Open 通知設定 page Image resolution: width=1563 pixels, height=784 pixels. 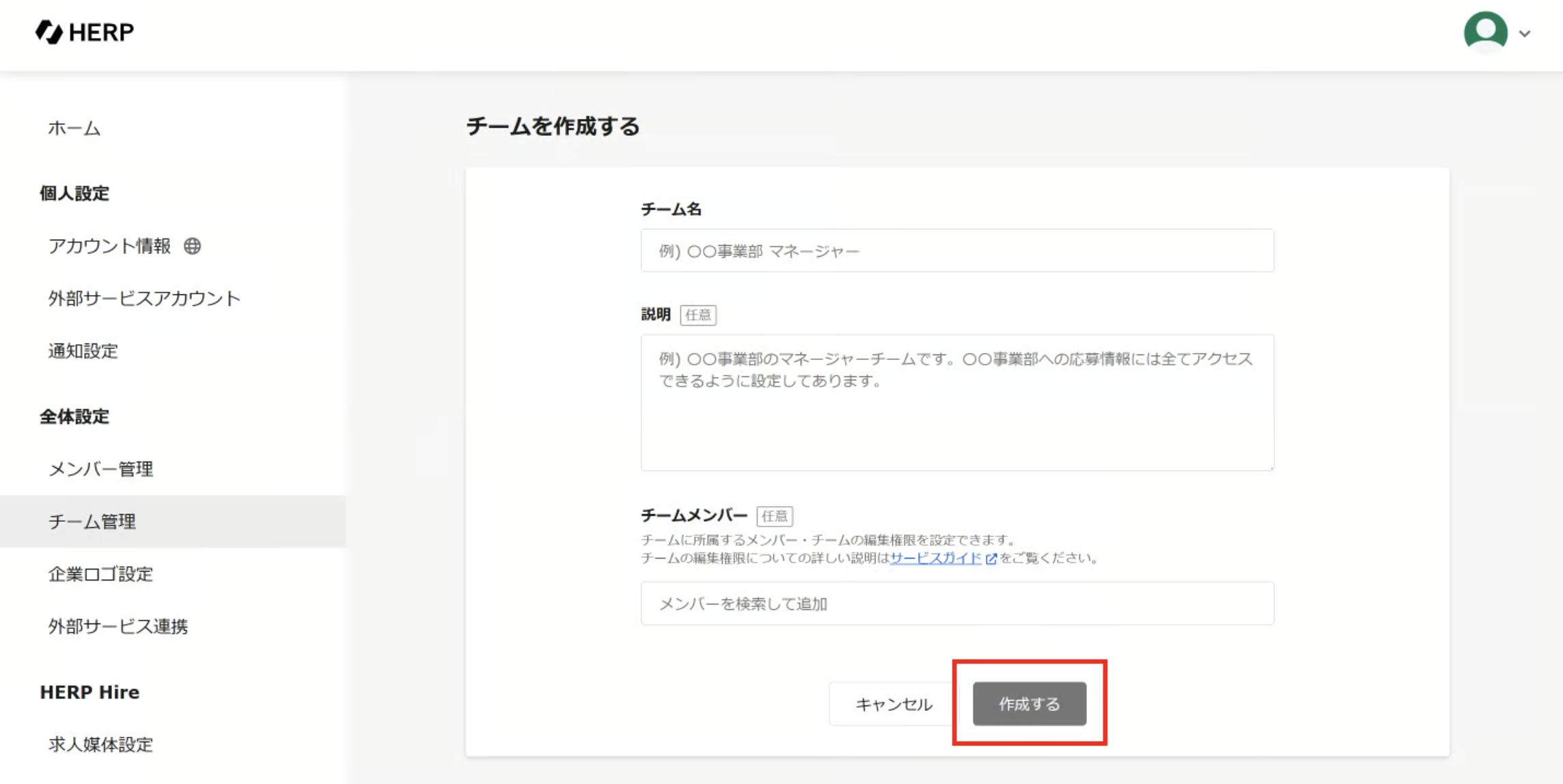pos(83,351)
